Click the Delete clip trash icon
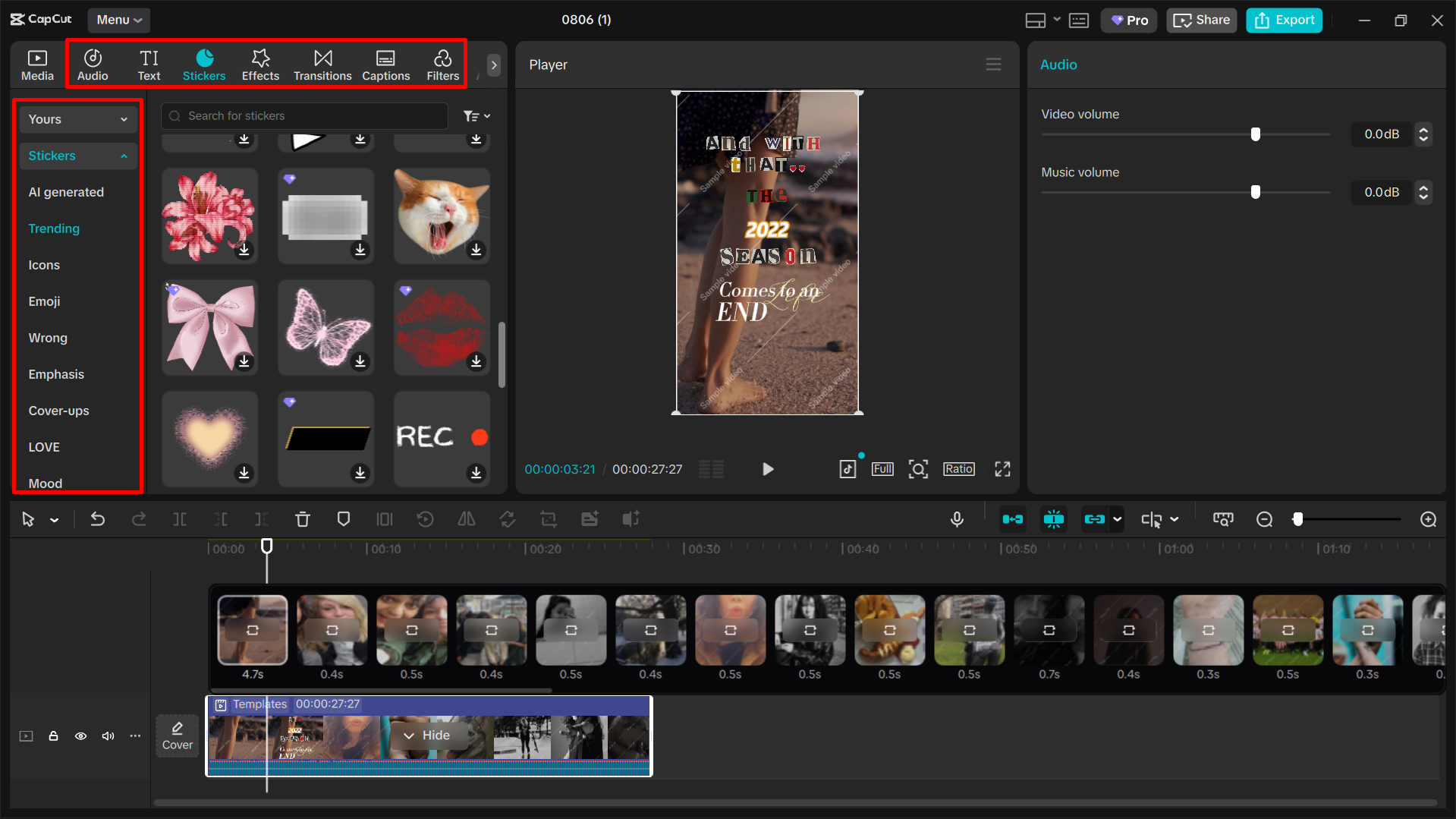This screenshot has height=819, width=1456. tap(302, 519)
